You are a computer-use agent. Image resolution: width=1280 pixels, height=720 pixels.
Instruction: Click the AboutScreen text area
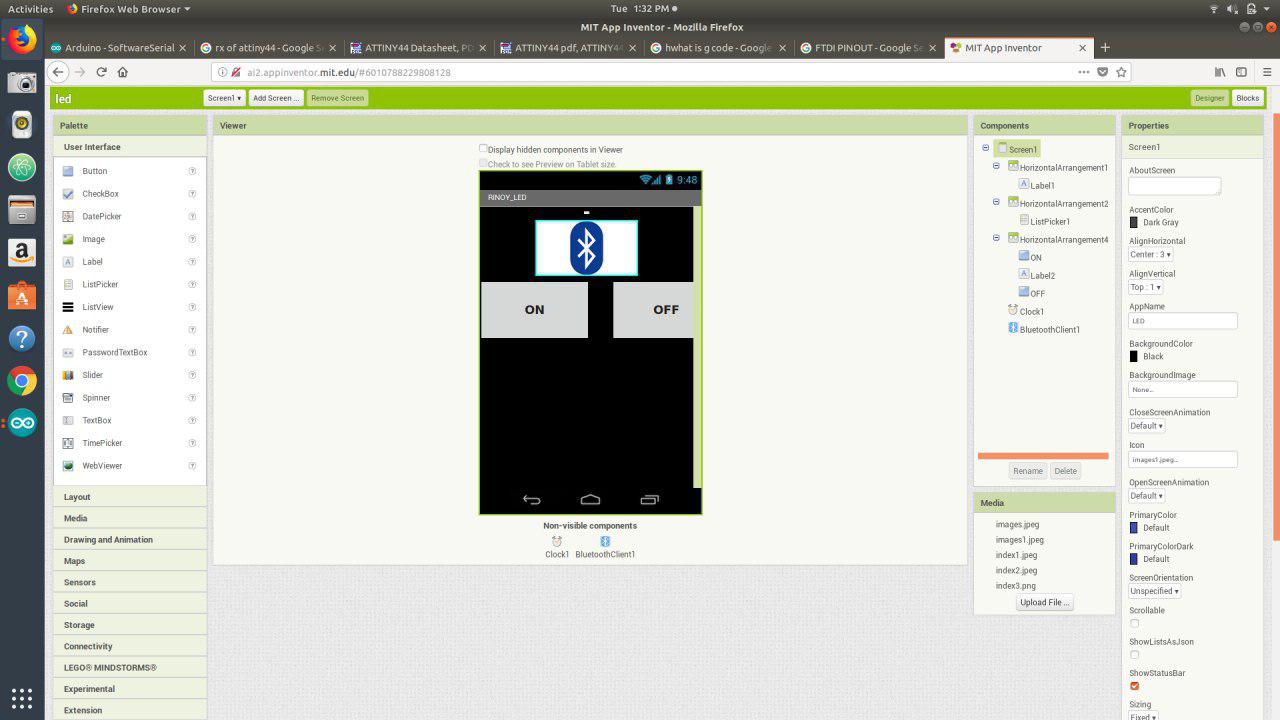[x=1175, y=186]
